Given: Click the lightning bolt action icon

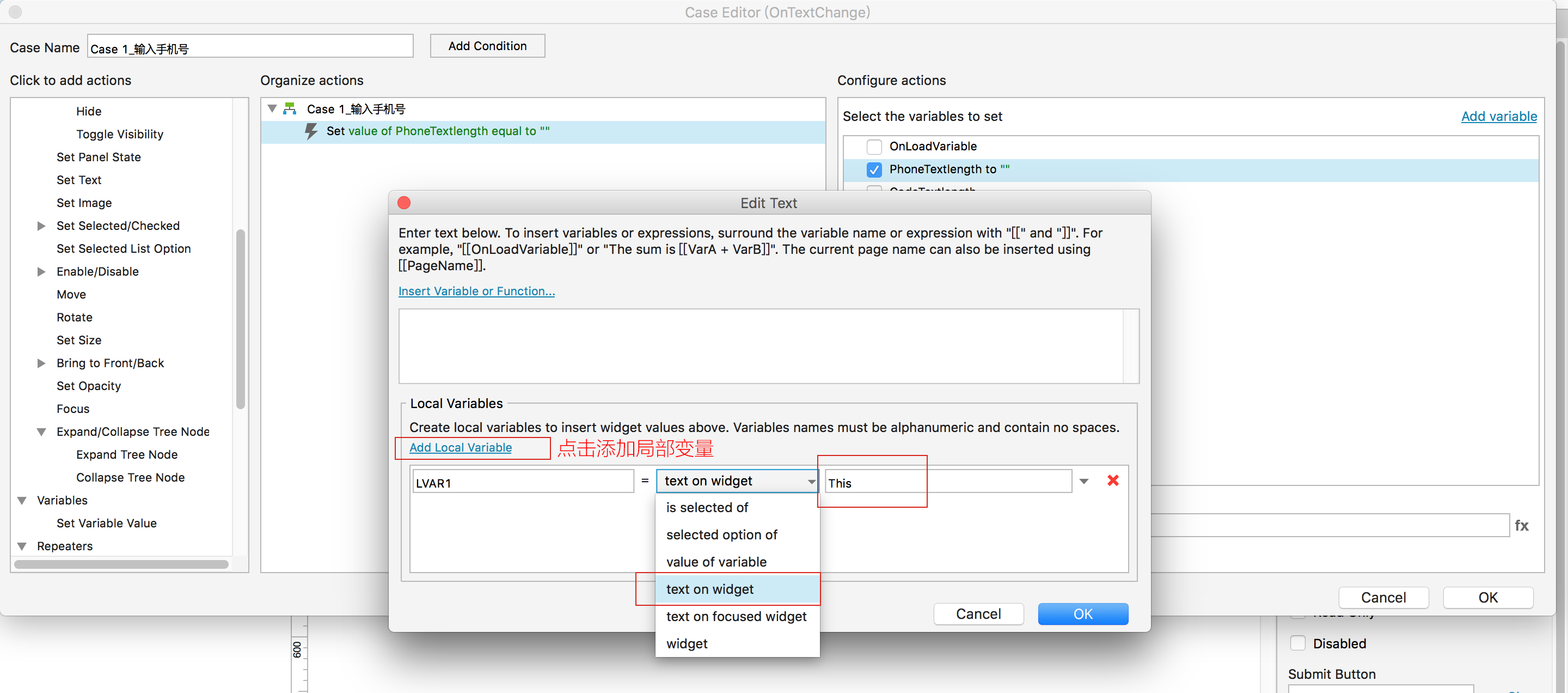Looking at the screenshot, I should click(311, 131).
